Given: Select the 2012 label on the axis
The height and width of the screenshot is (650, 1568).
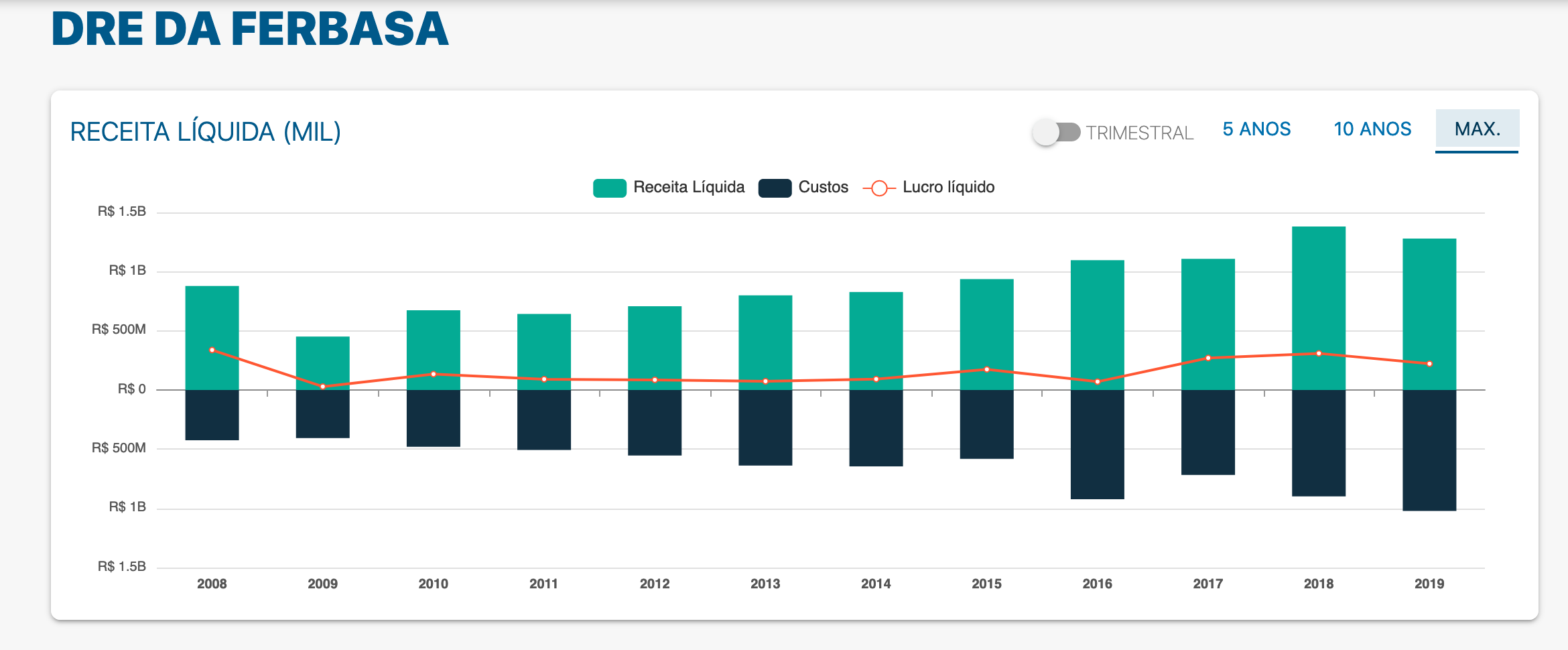Looking at the screenshot, I should [655, 584].
